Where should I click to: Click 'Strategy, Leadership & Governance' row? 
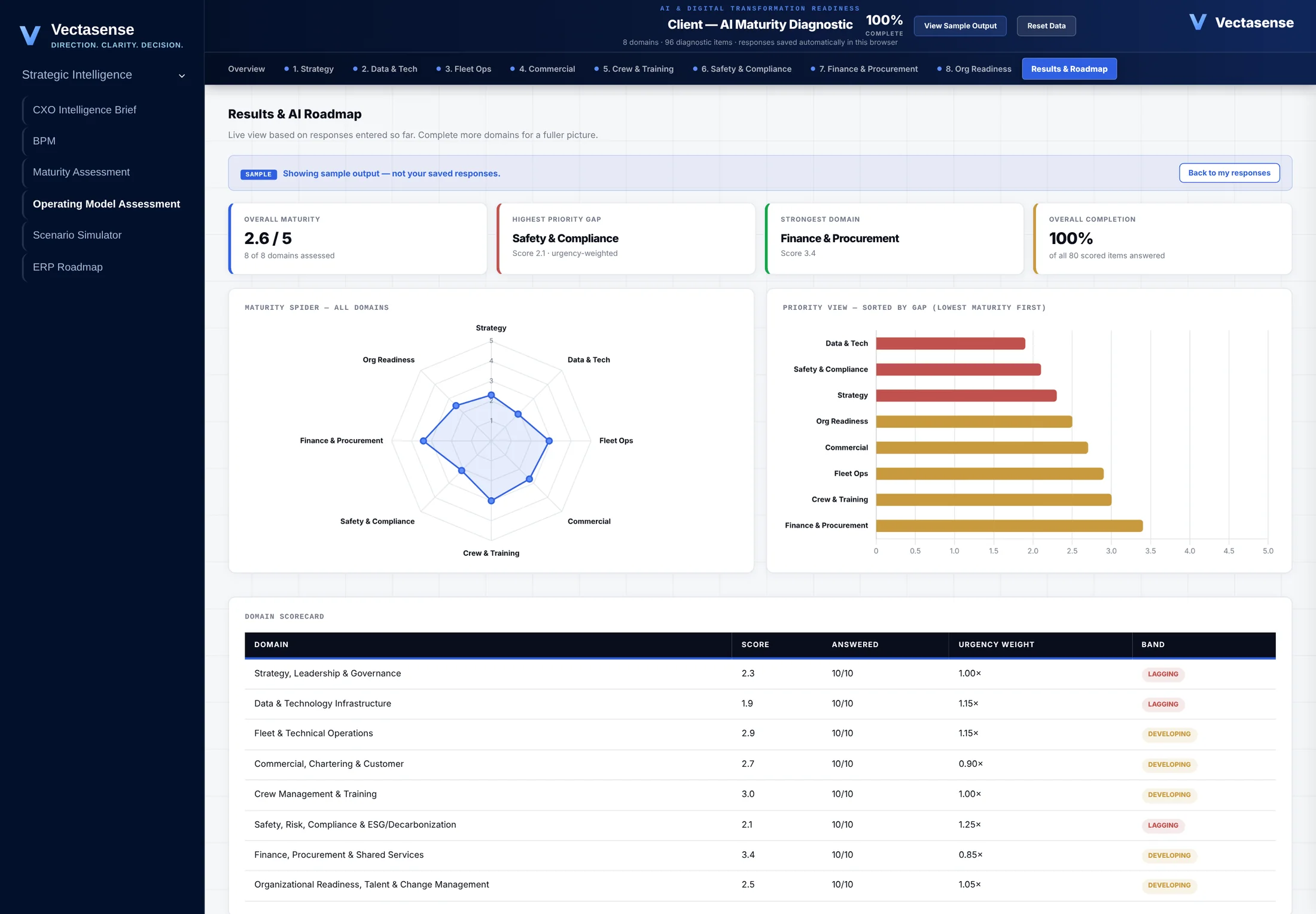click(x=760, y=674)
